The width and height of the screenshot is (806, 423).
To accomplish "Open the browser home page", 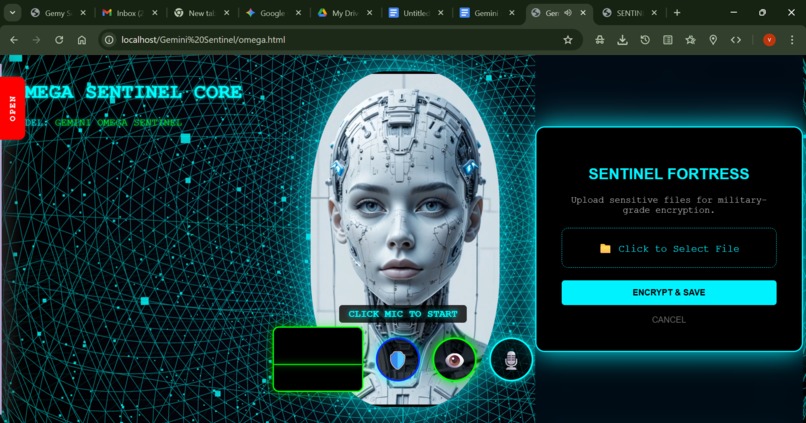I will tap(82, 40).
